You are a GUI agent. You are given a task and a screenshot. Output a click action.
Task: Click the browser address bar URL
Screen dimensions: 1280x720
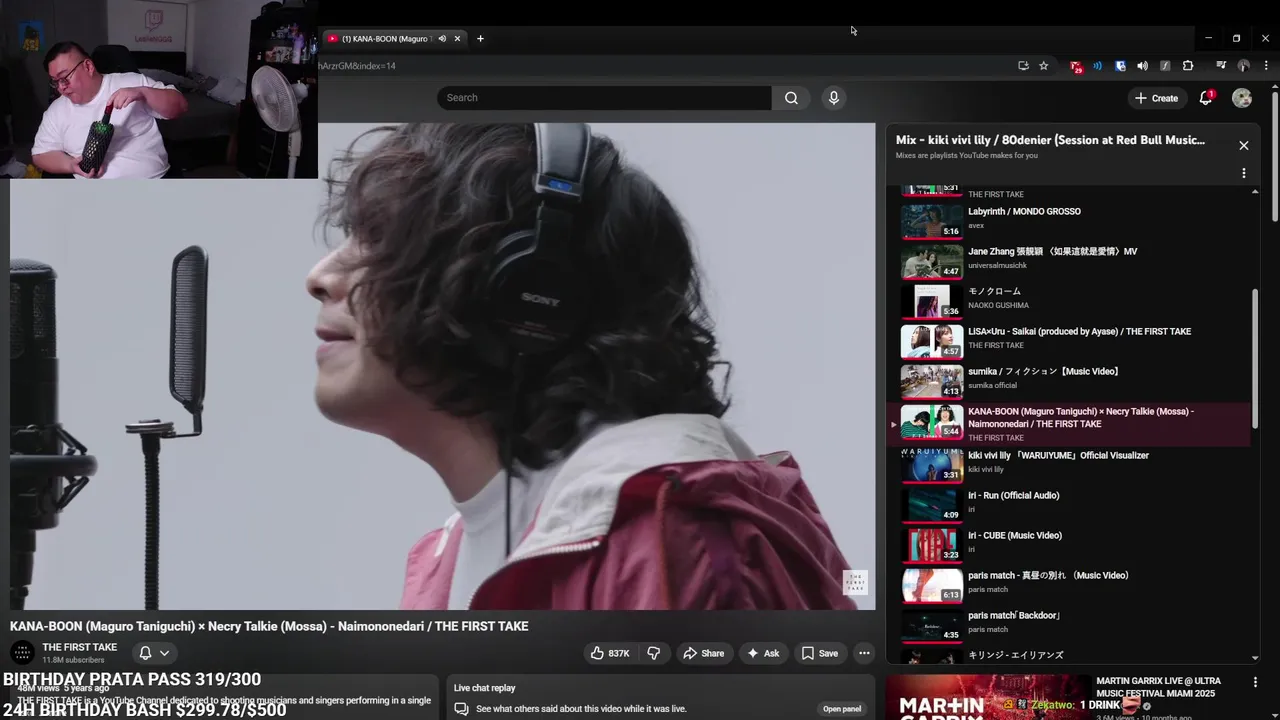[357, 66]
